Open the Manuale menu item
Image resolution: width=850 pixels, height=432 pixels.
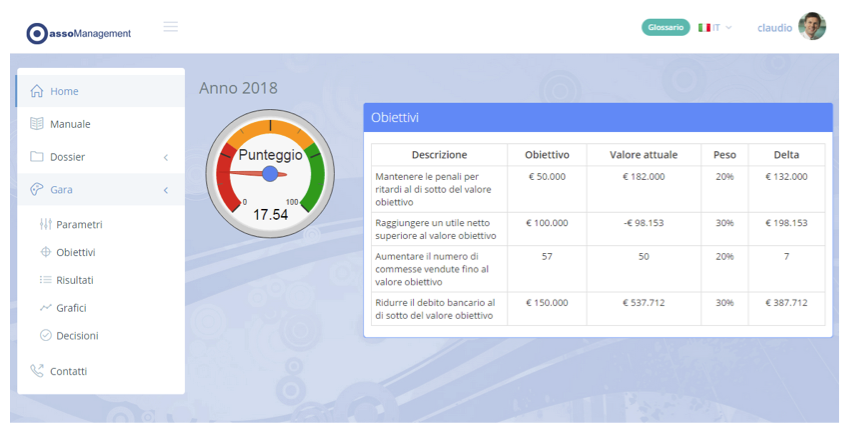point(101,124)
